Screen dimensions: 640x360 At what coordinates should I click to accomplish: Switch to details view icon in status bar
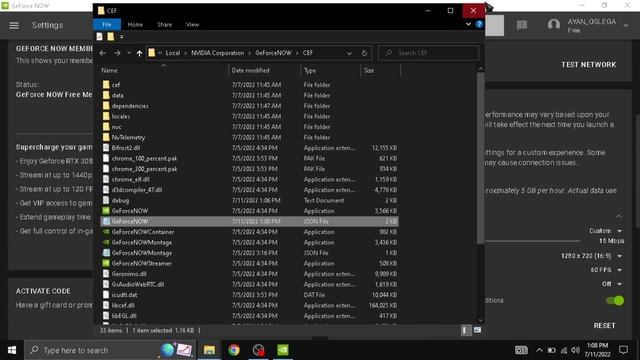pyautogui.click(x=465, y=330)
